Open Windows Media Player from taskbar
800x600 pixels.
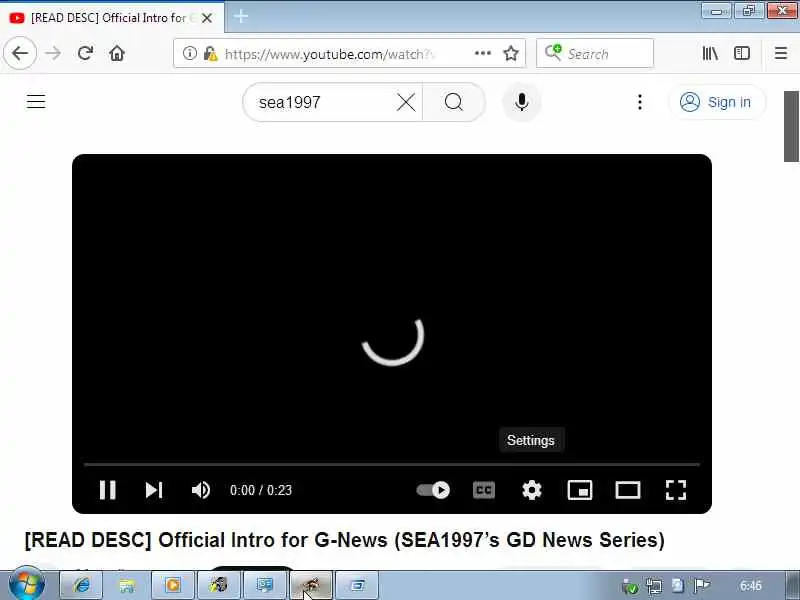[173, 585]
